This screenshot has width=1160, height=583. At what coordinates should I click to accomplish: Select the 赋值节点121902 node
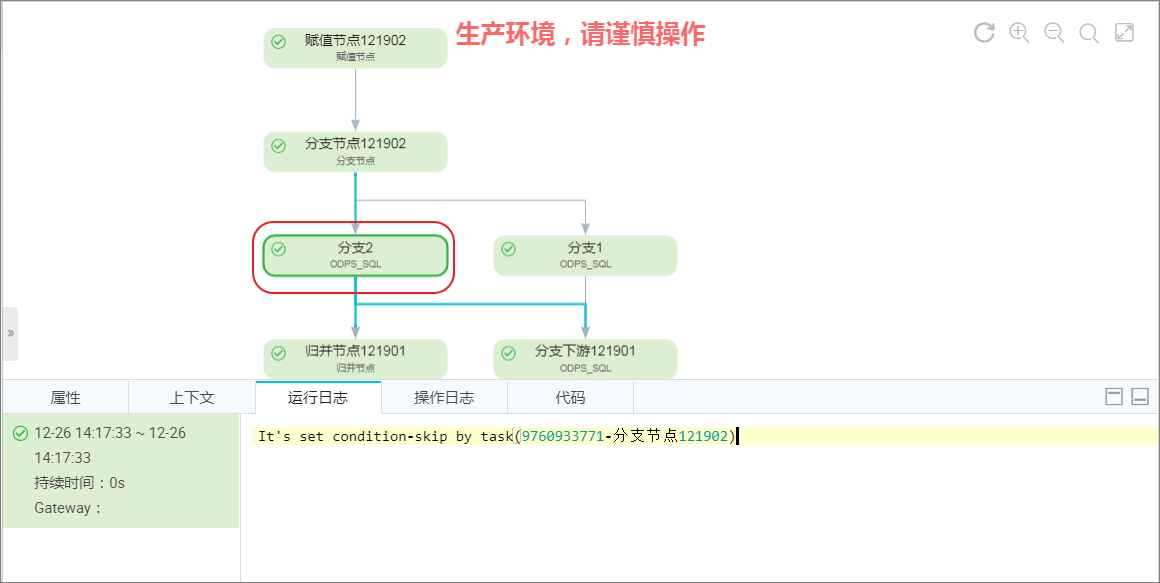[355, 48]
